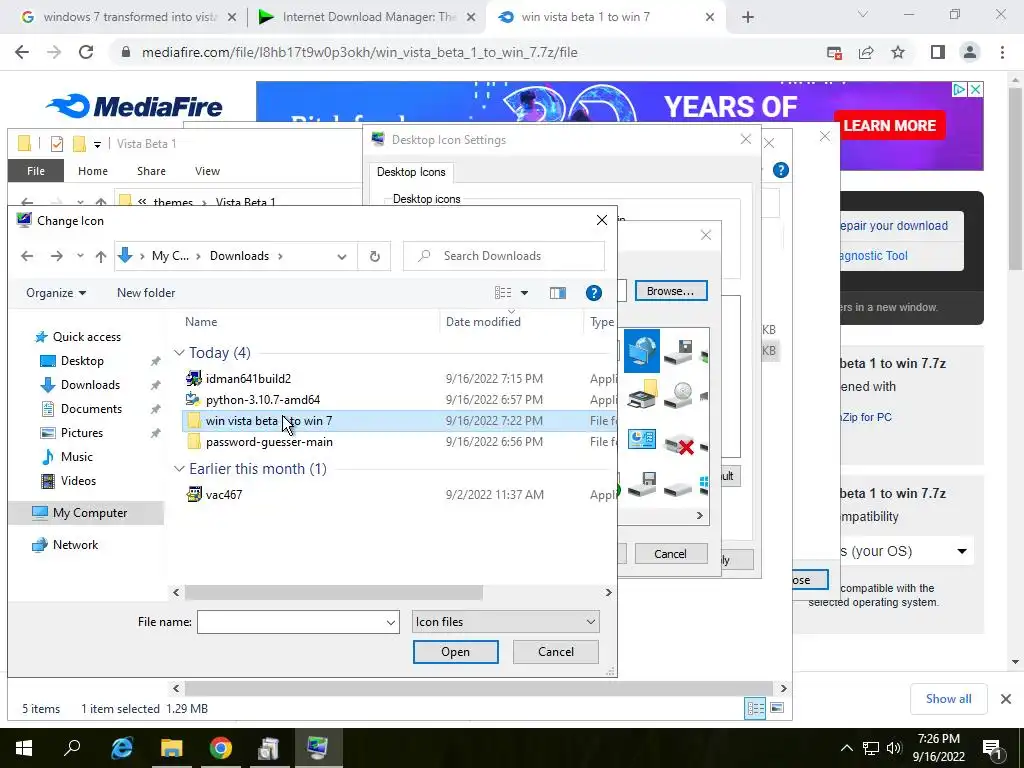Viewport: 1024px width, 768px height.
Task: Expand the address path dropdown
Action: [x=342, y=257]
